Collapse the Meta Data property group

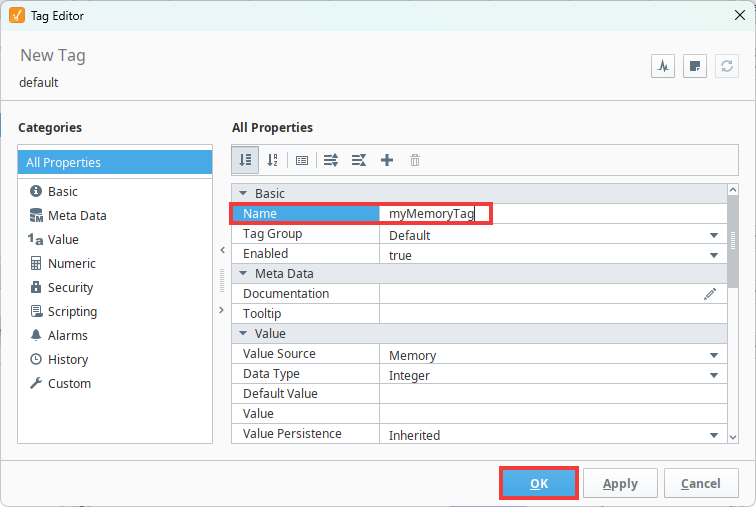click(x=243, y=273)
